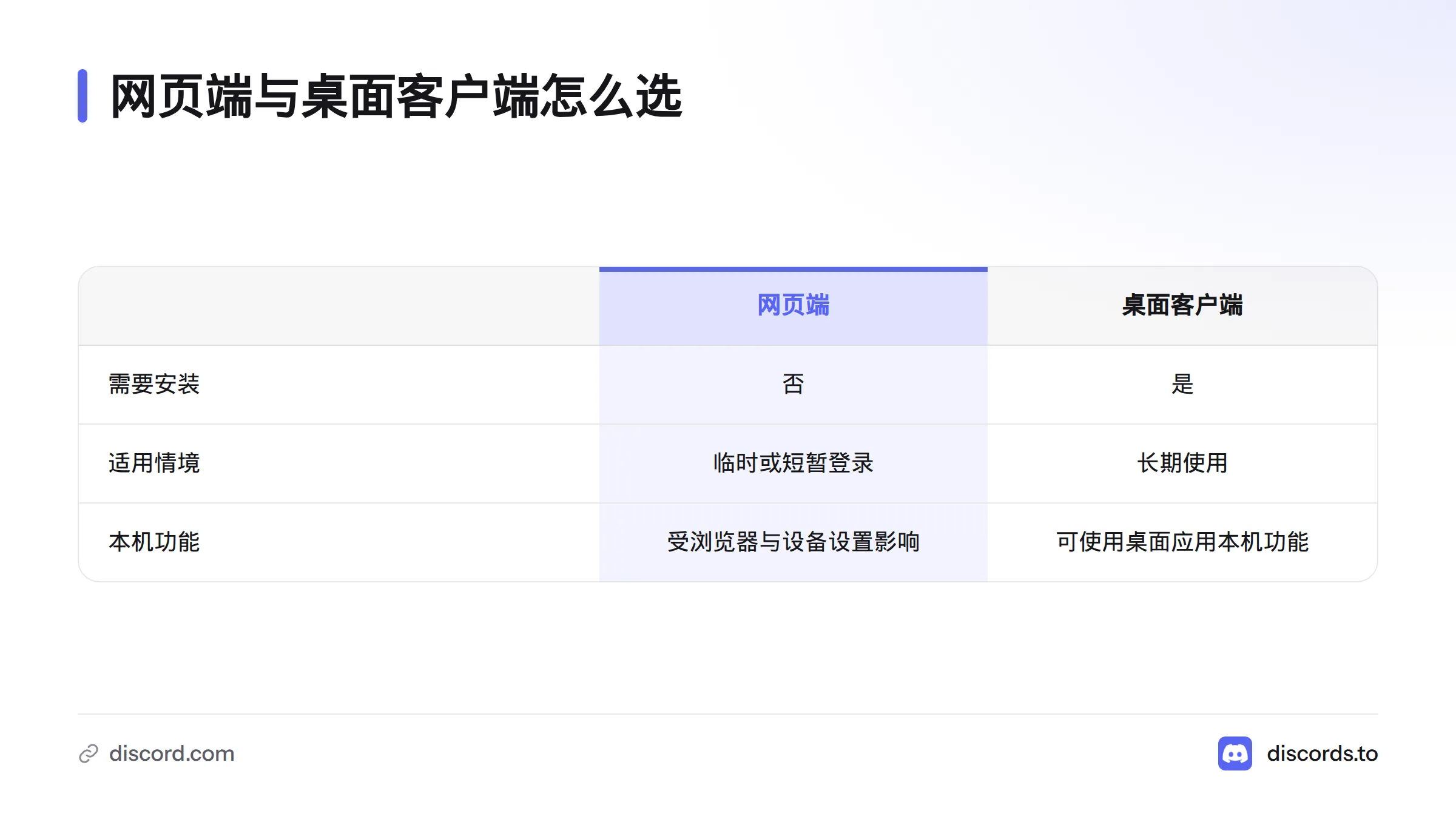Select the 网页端 column header
The width and height of the screenshot is (1456, 819).
[794, 305]
